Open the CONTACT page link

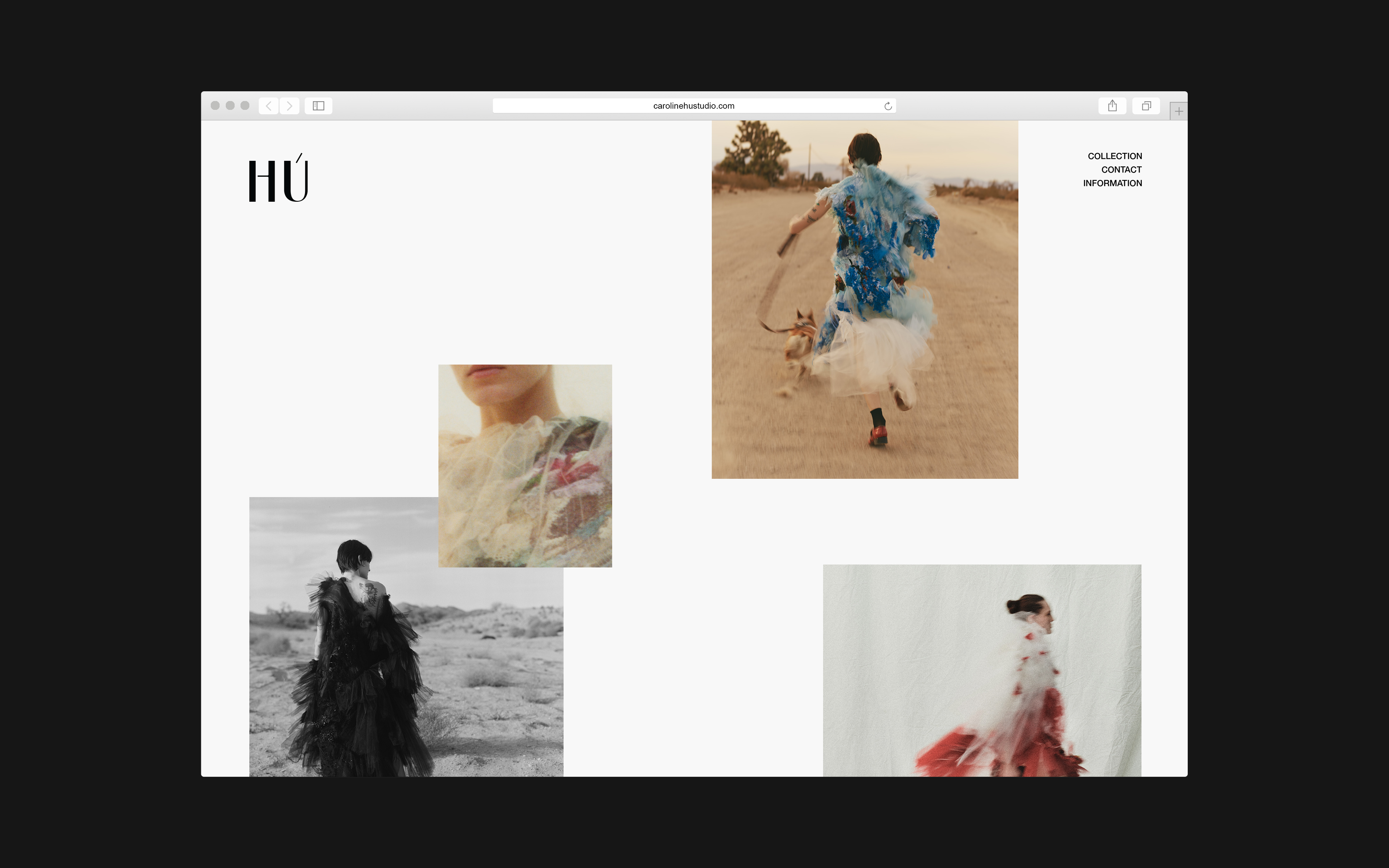click(x=1121, y=169)
